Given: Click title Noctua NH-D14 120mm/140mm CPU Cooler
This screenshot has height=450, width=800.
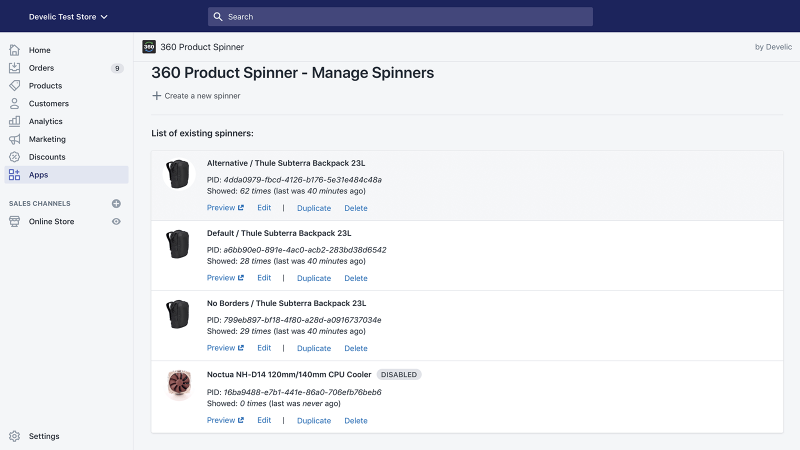Looking at the screenshot, I should (289, 374).
